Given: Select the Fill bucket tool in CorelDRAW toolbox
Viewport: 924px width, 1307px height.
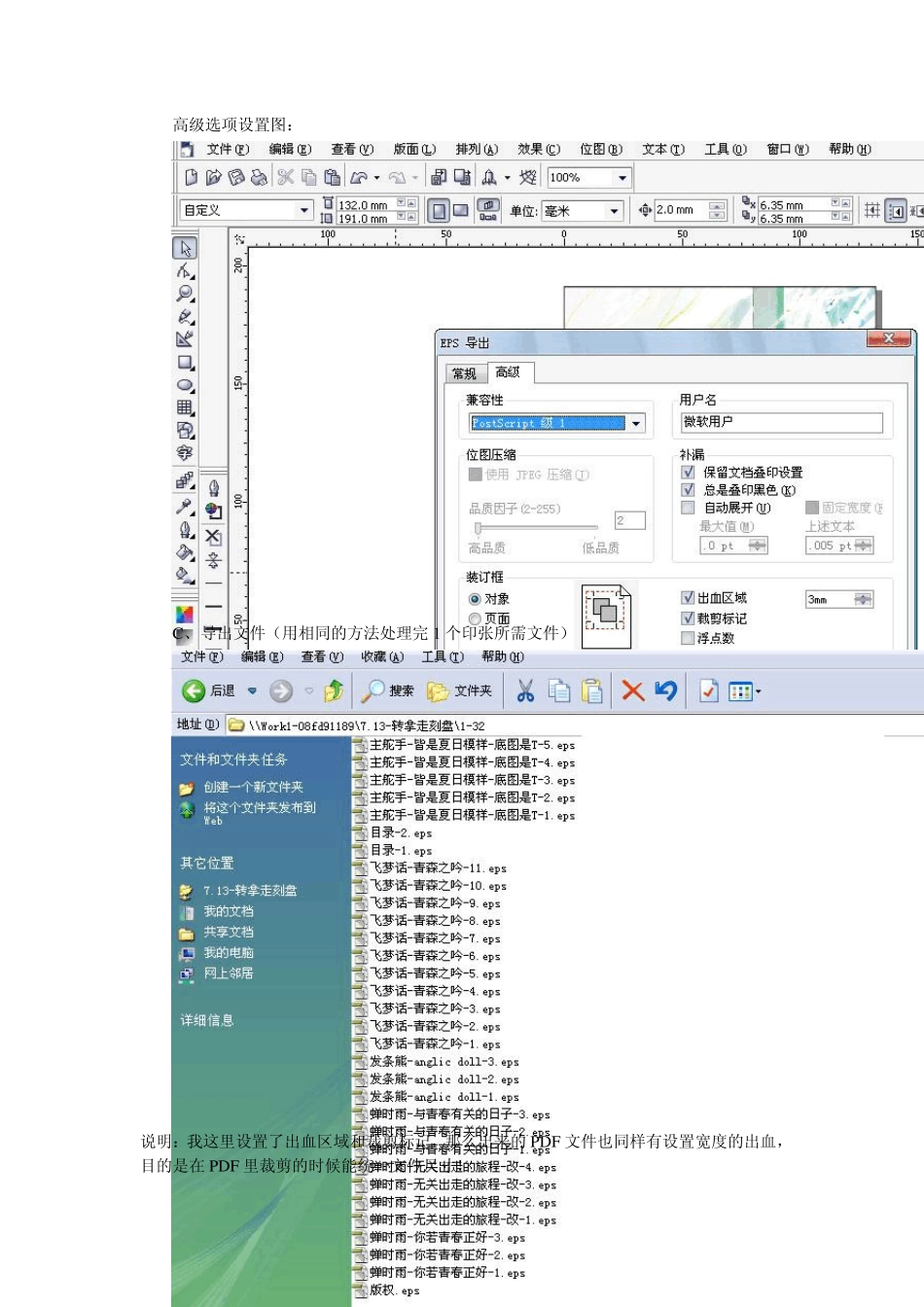Looking at the screenshot, I should coord(185,552).
